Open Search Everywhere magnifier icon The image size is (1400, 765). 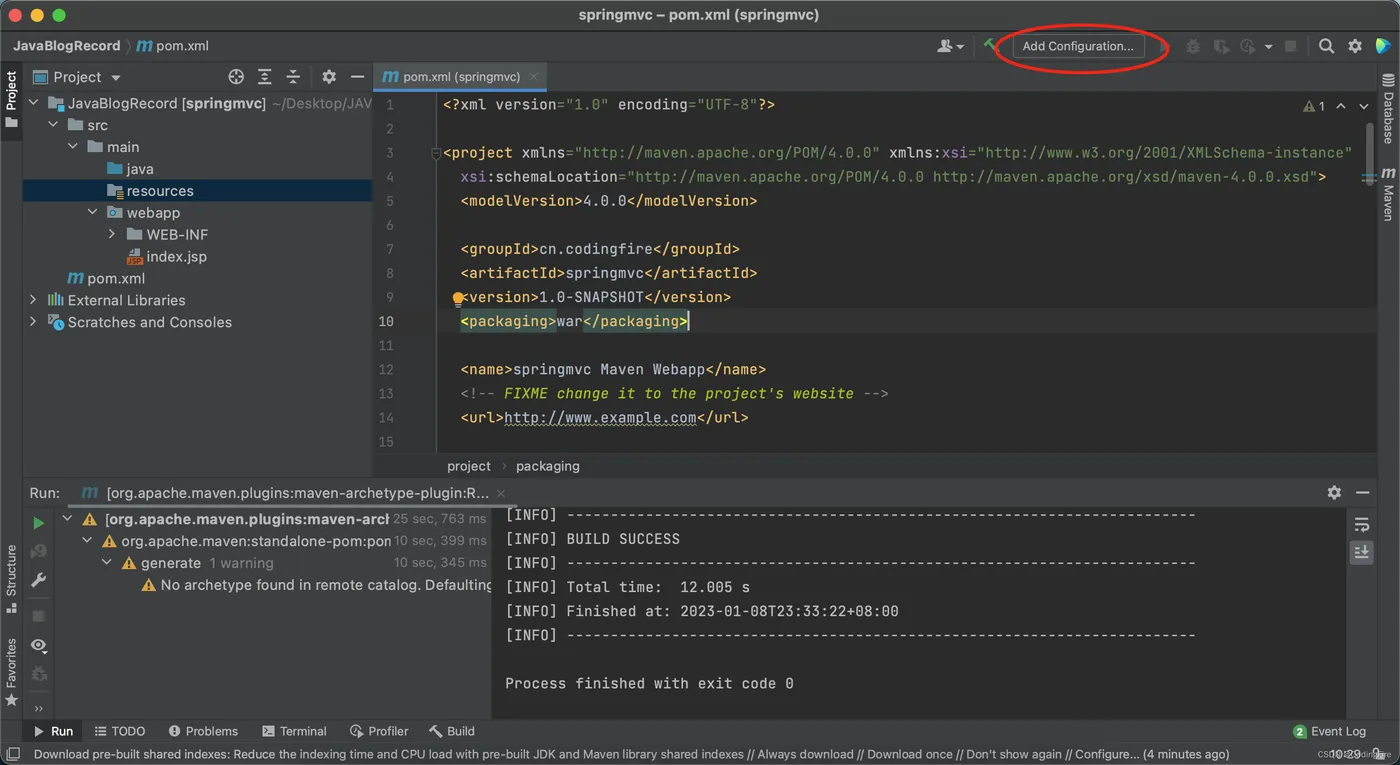point(1326,46)
